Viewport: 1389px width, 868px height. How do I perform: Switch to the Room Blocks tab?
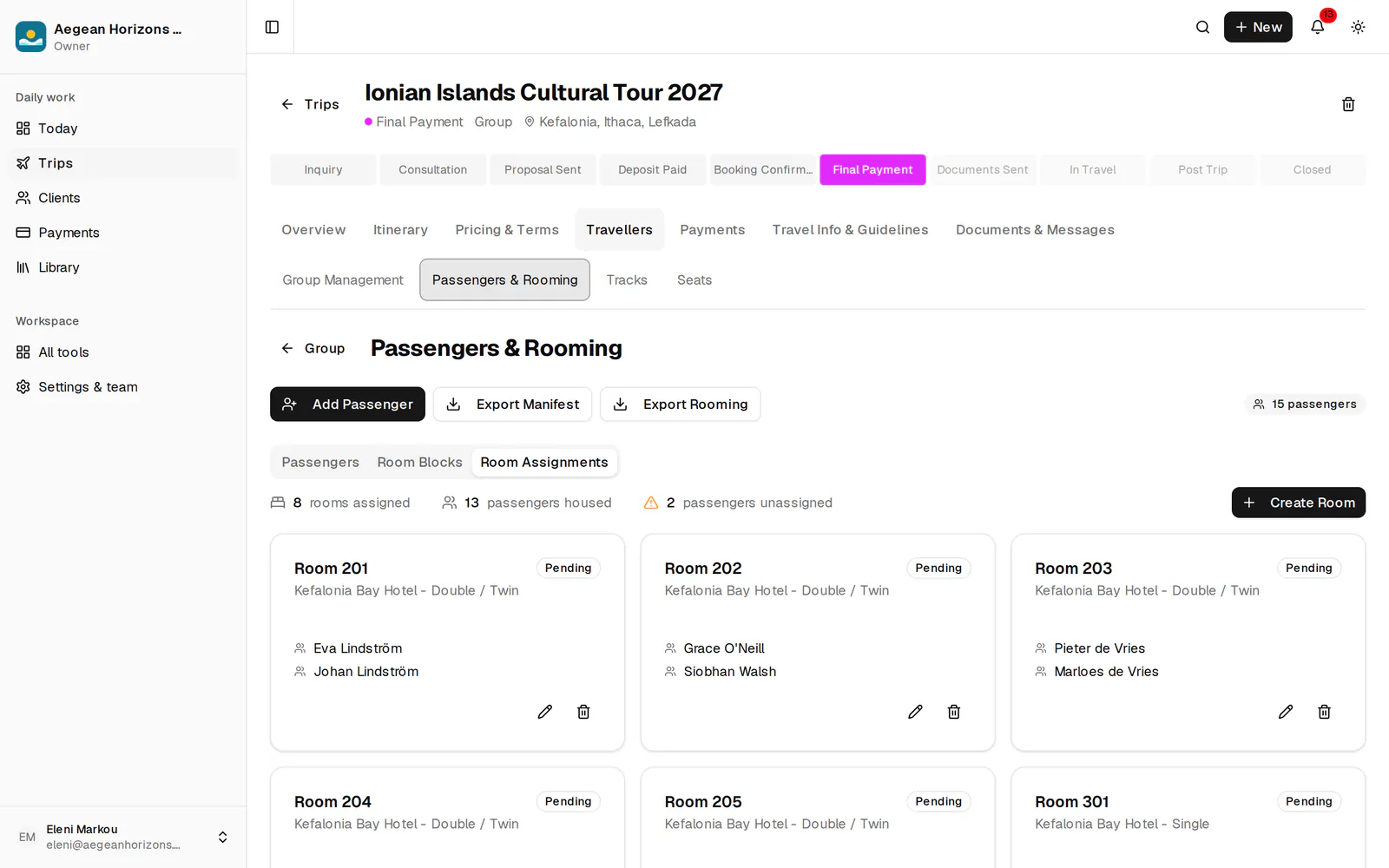(420, 463)
